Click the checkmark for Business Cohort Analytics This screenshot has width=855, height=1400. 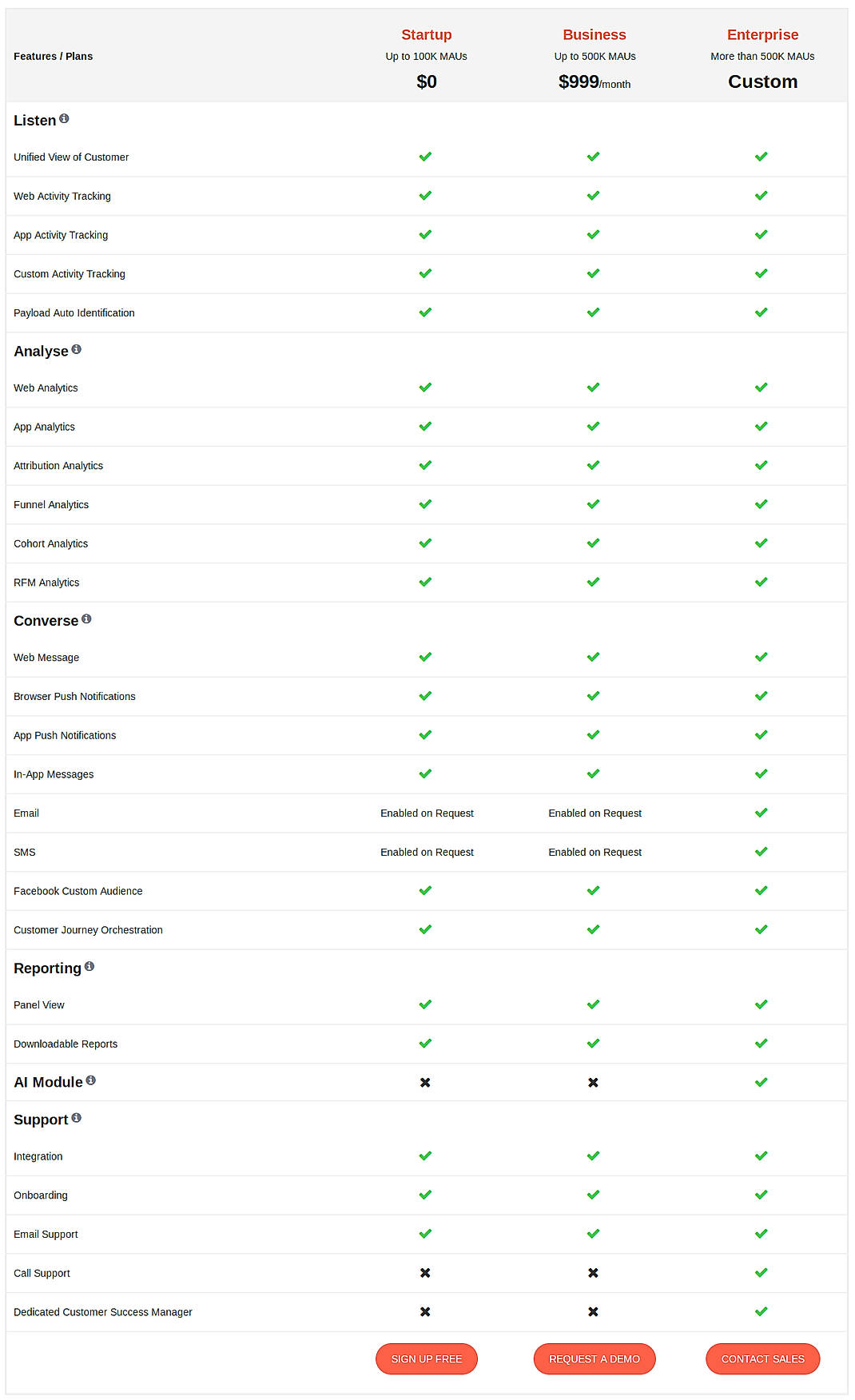594,543
